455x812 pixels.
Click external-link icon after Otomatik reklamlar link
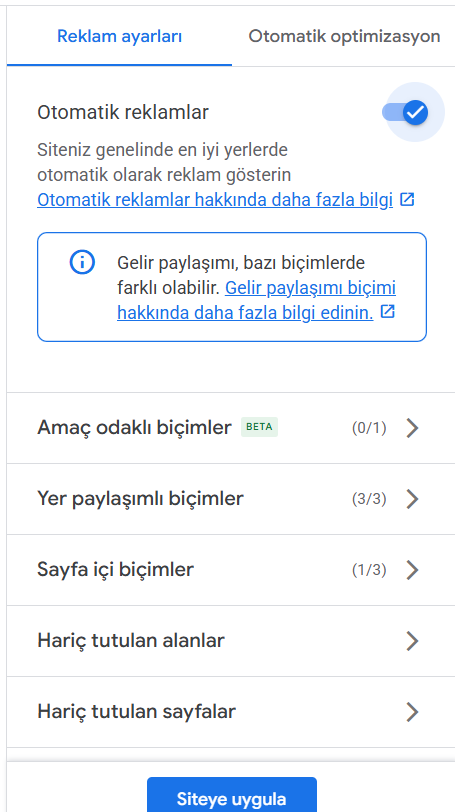click(408, 199)
